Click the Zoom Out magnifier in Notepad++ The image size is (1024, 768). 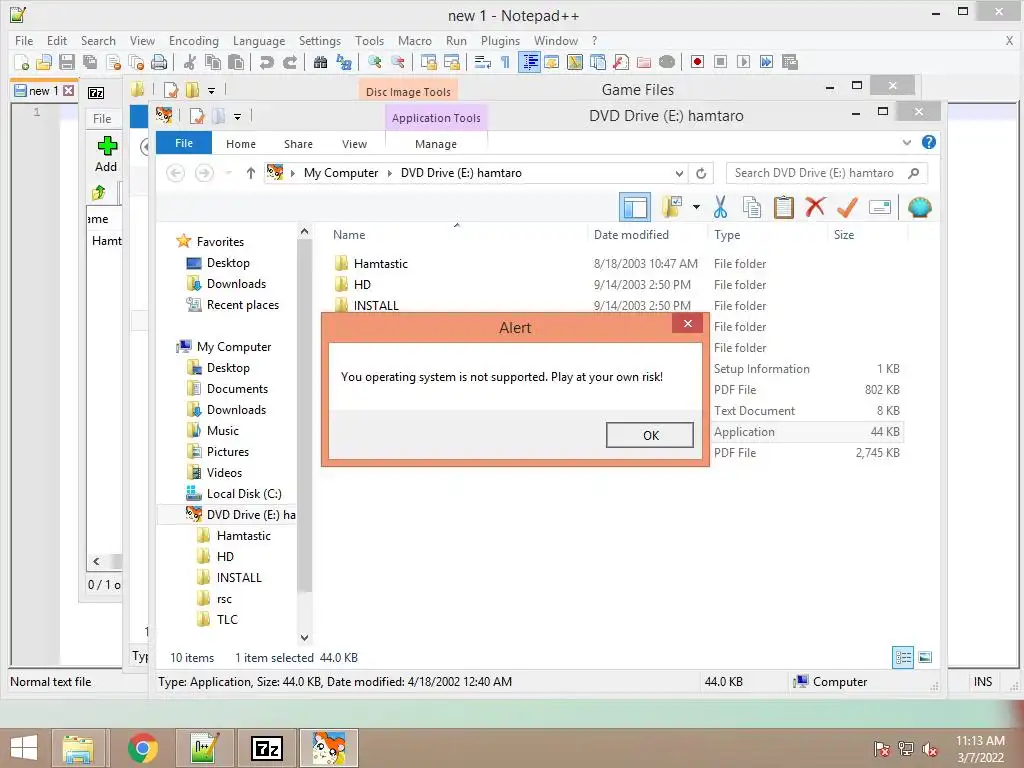[x=398, y=62]
